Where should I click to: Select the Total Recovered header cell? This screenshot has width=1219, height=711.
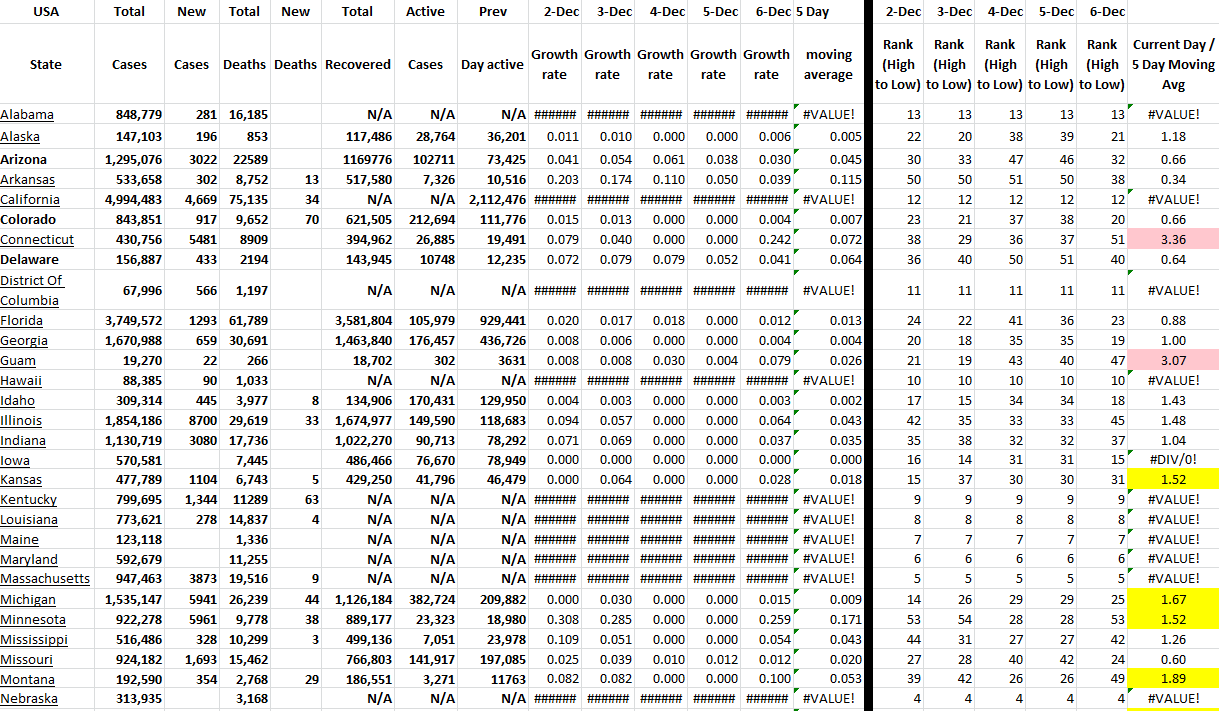(x=357, y=64)
